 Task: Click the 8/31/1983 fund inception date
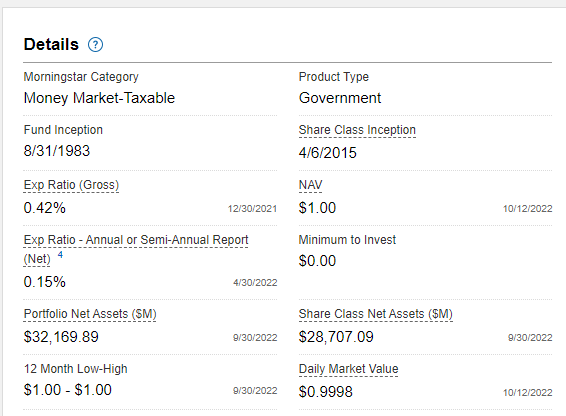pyautogui.click(x=57, y=151)
